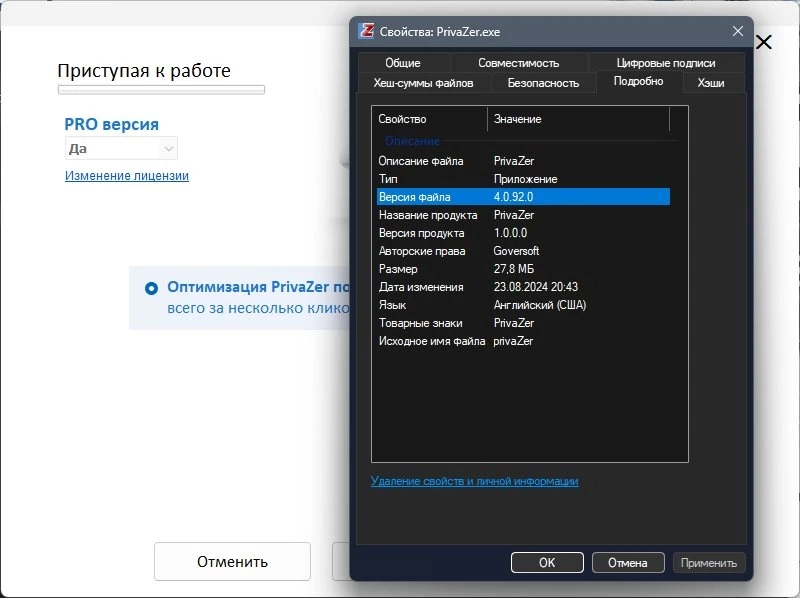Image resolution: width=800 pixels, height=598 pixels.
Task: Collapse the Описание group header
Action: [x=412, y=141]
